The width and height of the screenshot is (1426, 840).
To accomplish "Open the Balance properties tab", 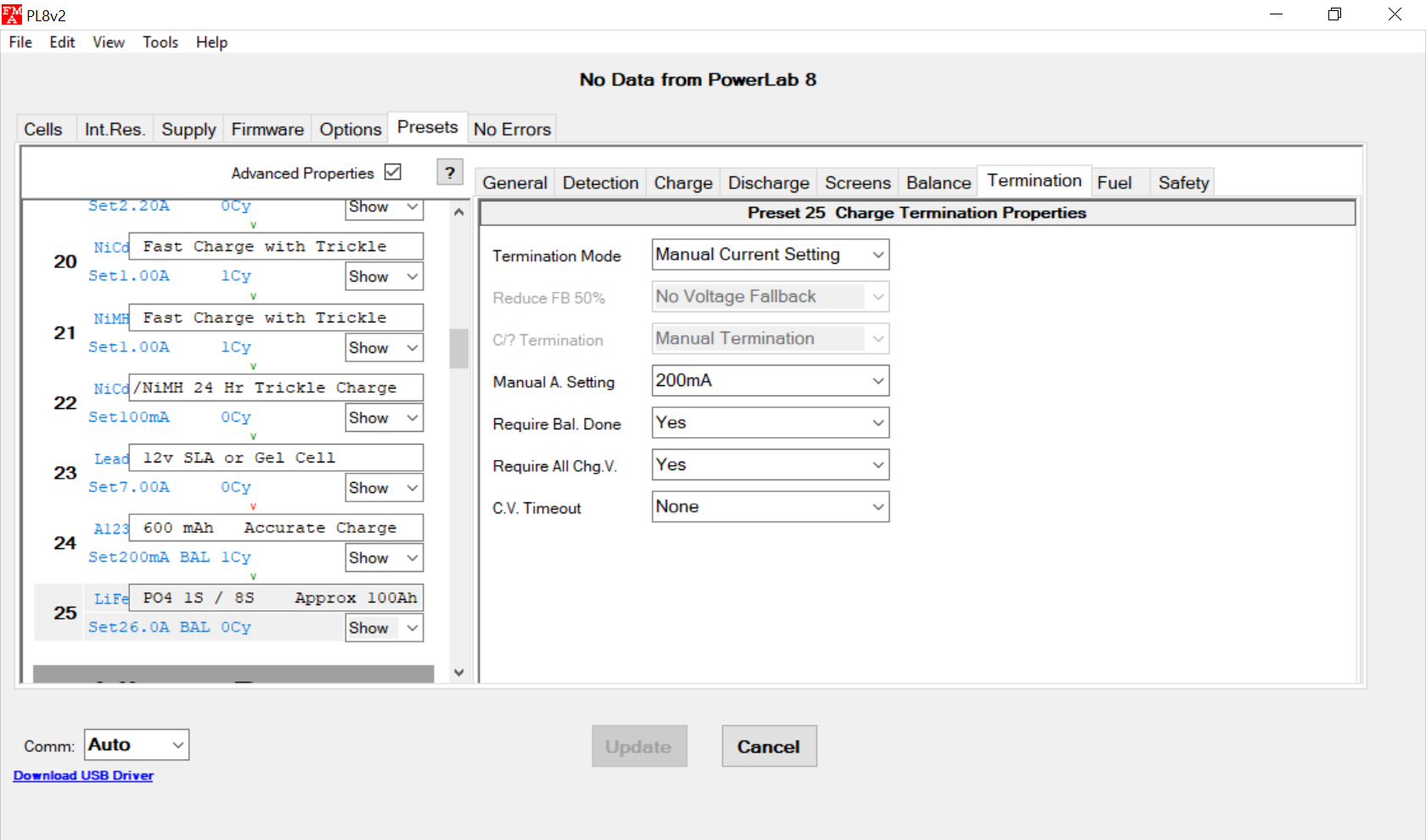I will coord(938,182).
